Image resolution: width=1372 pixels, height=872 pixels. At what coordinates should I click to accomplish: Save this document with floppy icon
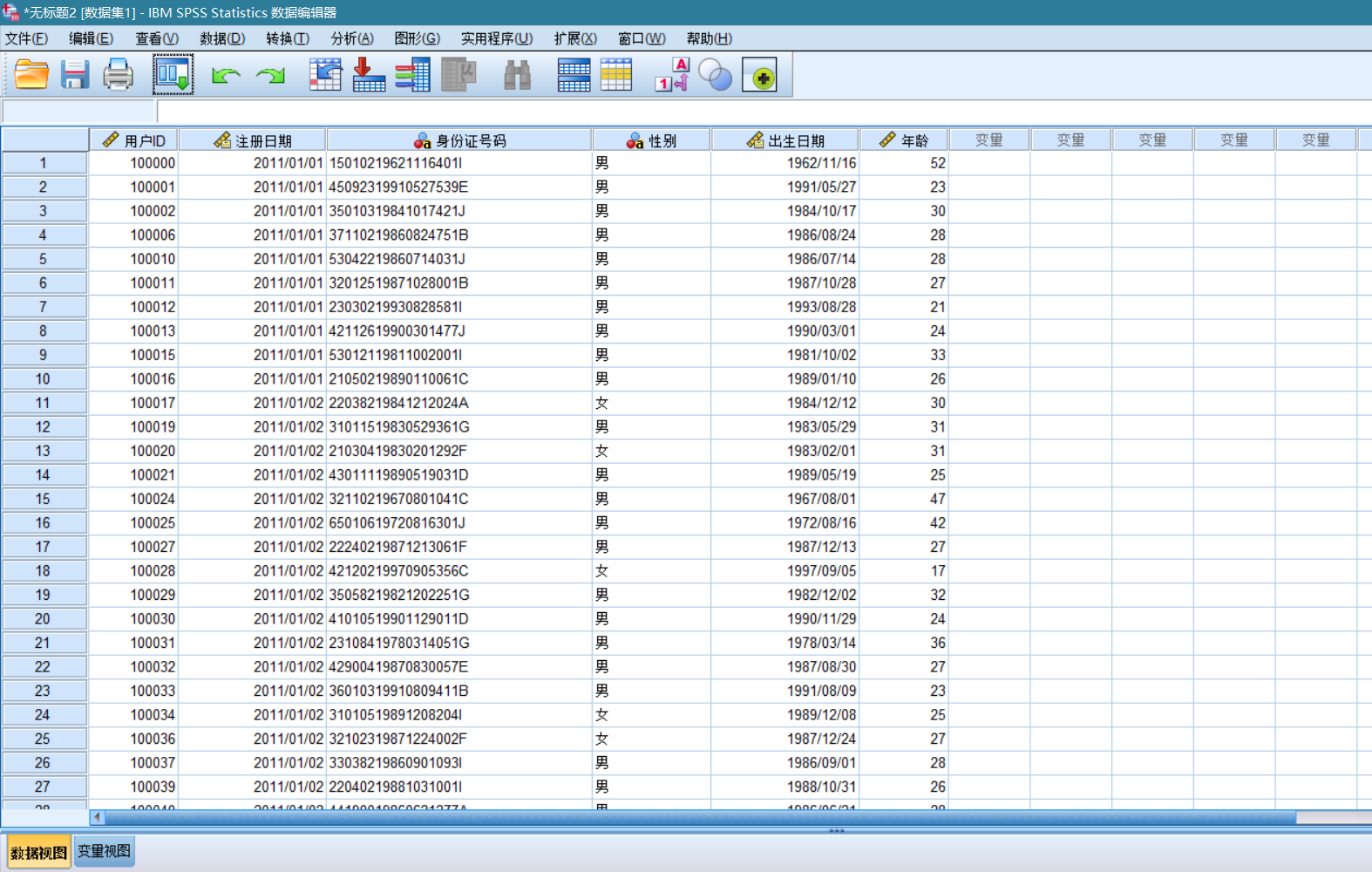(75, 75)
